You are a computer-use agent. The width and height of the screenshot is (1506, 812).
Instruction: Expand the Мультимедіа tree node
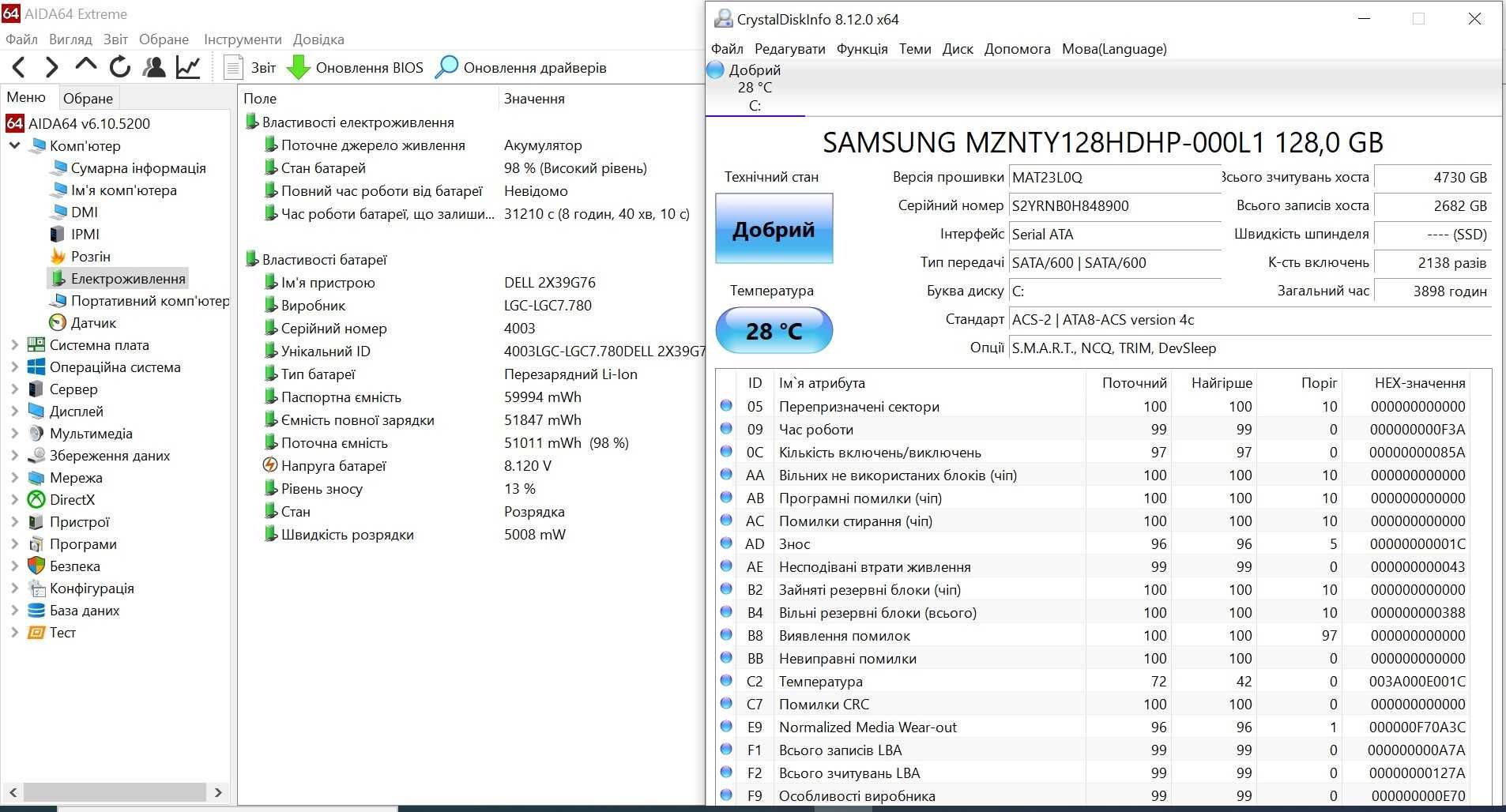(x=14, y=434)
